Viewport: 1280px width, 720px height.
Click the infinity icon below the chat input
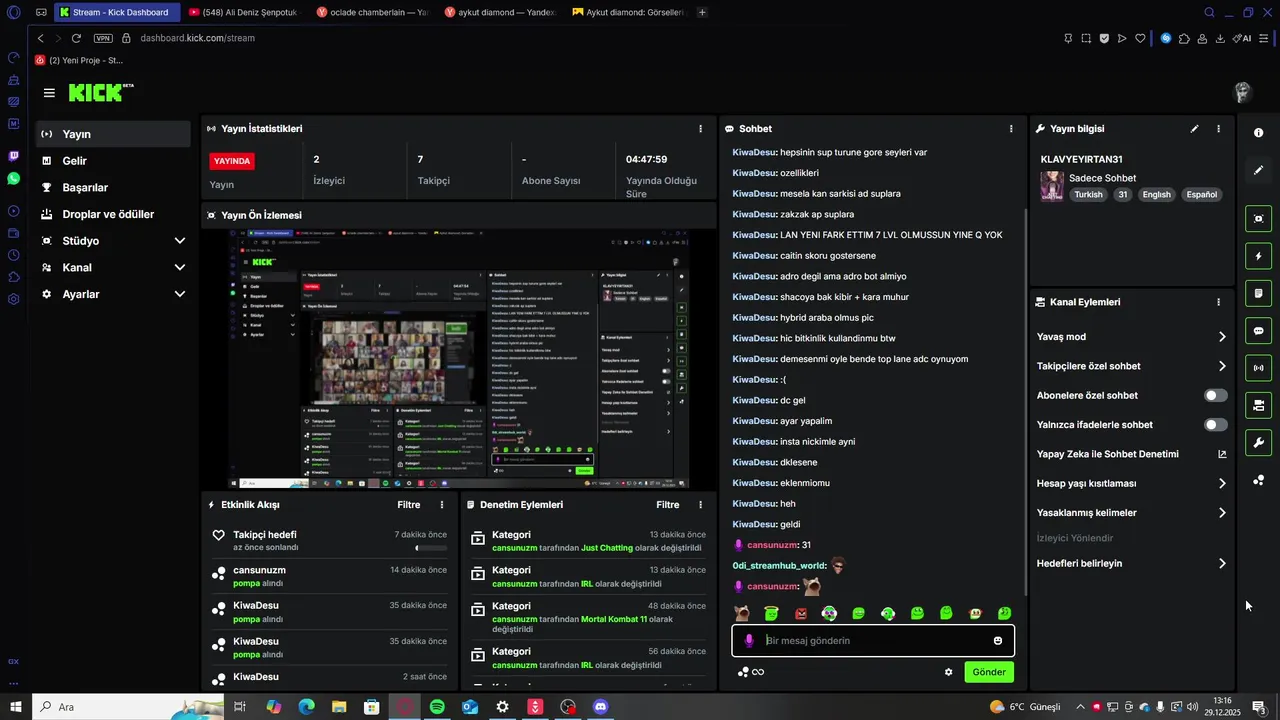758,672
